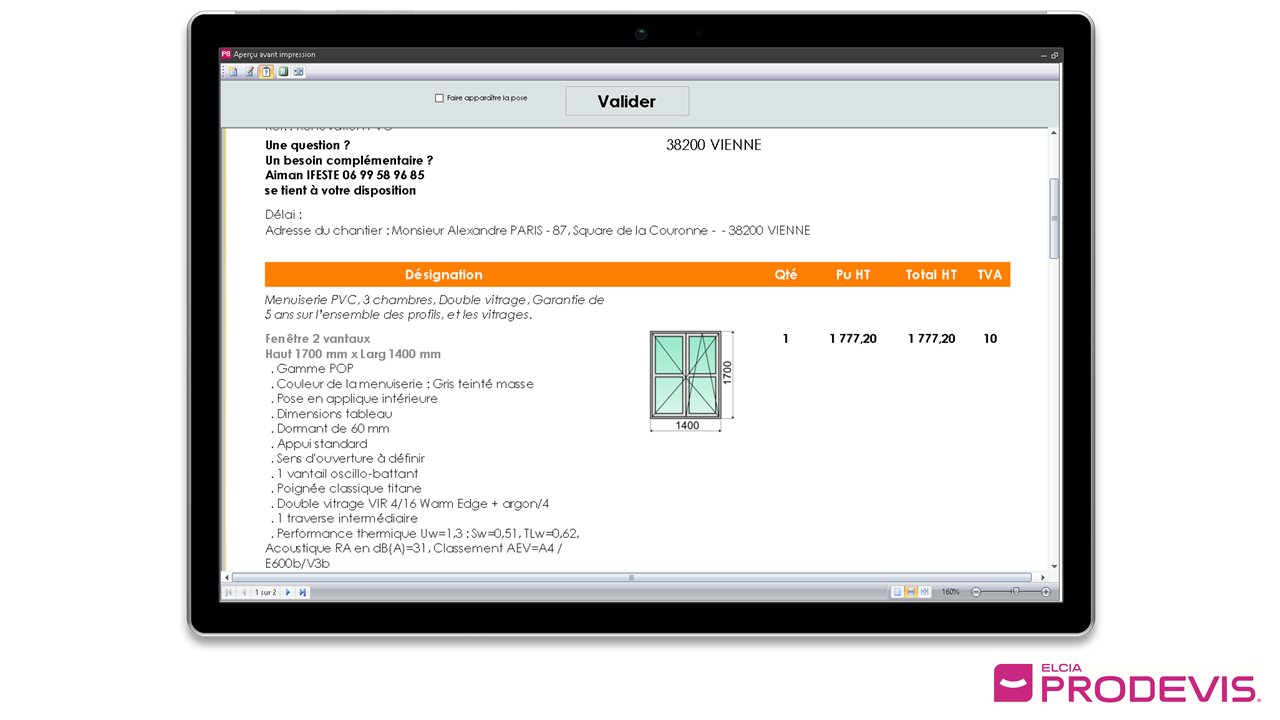Click 'Sens d'ouverture à définir' line
Viewport: 1280px width, 720px height.
click(x=348, y=459)
